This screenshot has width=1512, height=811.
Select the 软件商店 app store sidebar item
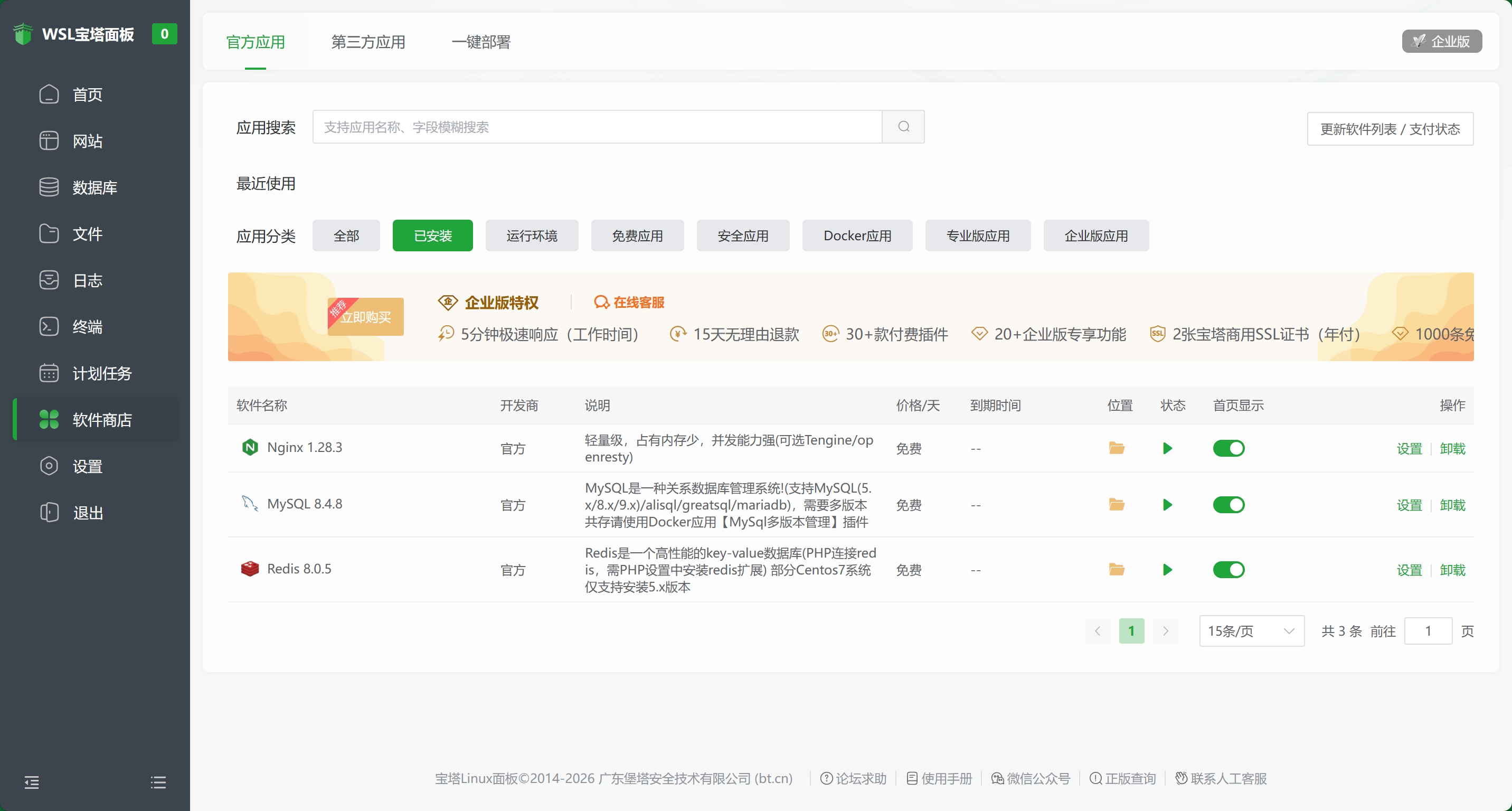pyautogui.click(x=96, y=419)
